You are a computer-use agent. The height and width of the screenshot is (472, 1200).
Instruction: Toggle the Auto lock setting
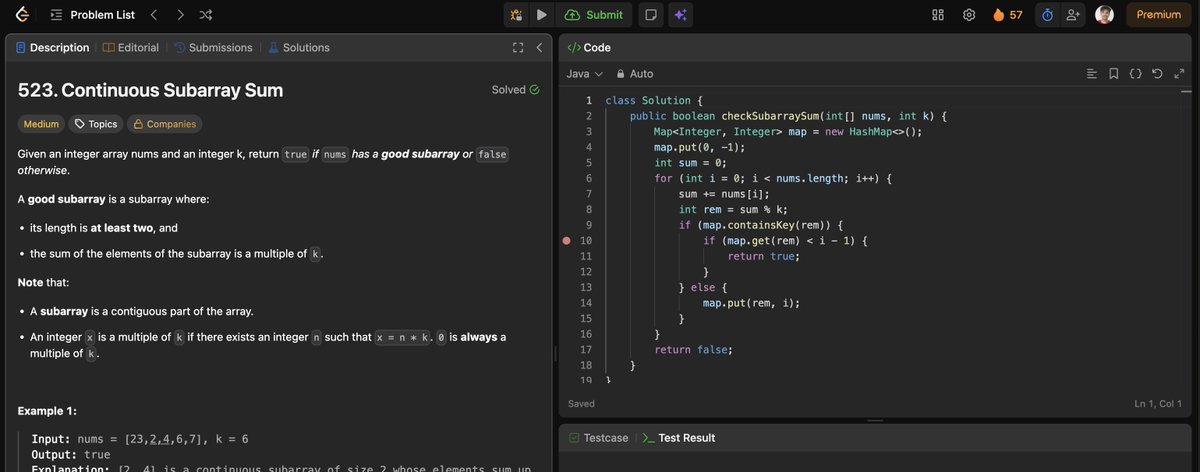pos(635,74)
